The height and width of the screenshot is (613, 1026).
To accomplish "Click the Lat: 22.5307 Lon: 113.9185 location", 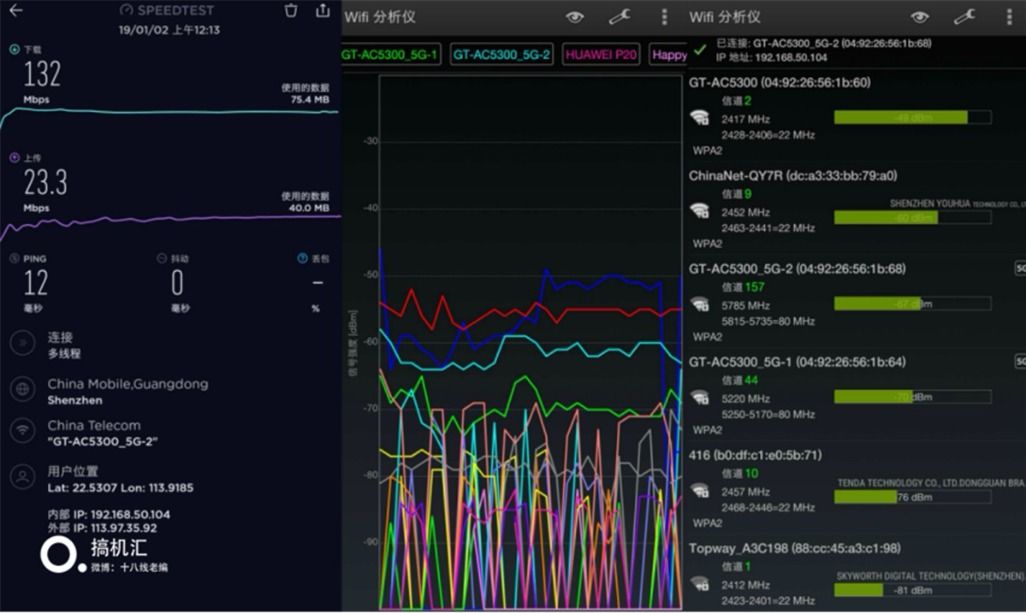I will pos(120,488).
